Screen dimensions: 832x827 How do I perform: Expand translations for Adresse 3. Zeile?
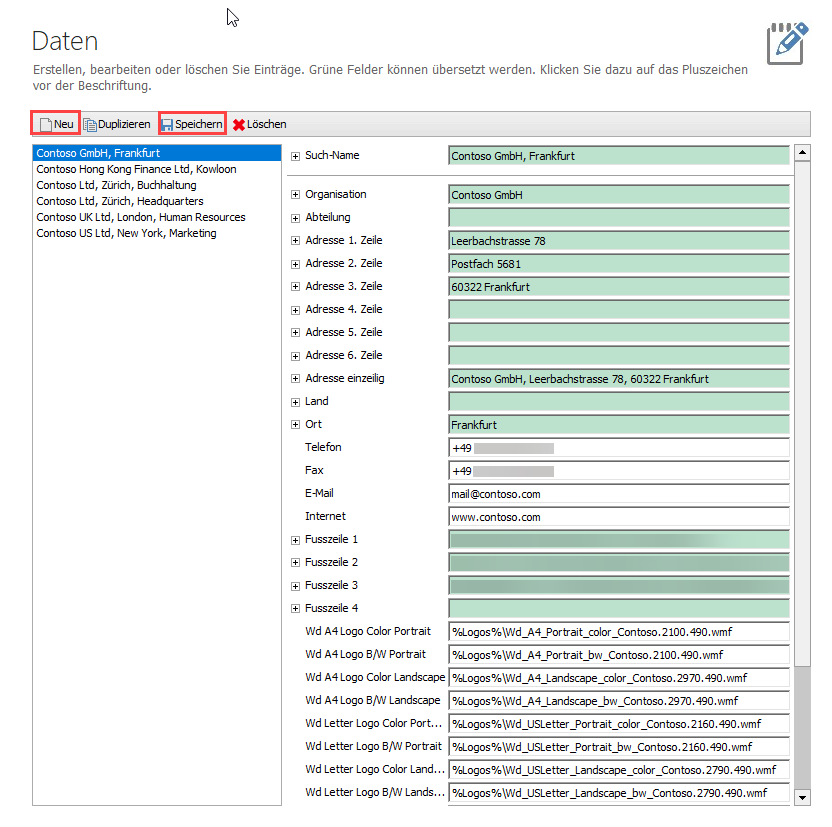point(296,286)
